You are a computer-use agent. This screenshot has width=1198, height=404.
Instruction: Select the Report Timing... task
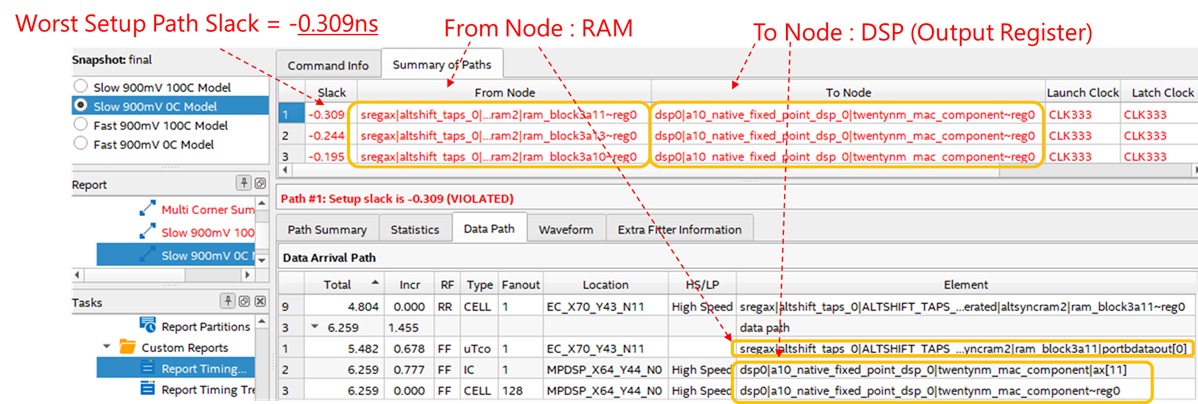tap(204, 368)
